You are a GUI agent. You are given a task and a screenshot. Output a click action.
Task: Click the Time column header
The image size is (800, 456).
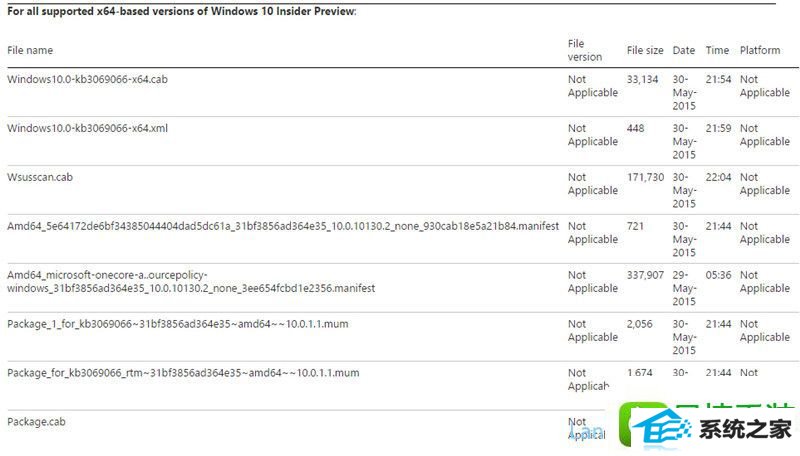[717, 50]
